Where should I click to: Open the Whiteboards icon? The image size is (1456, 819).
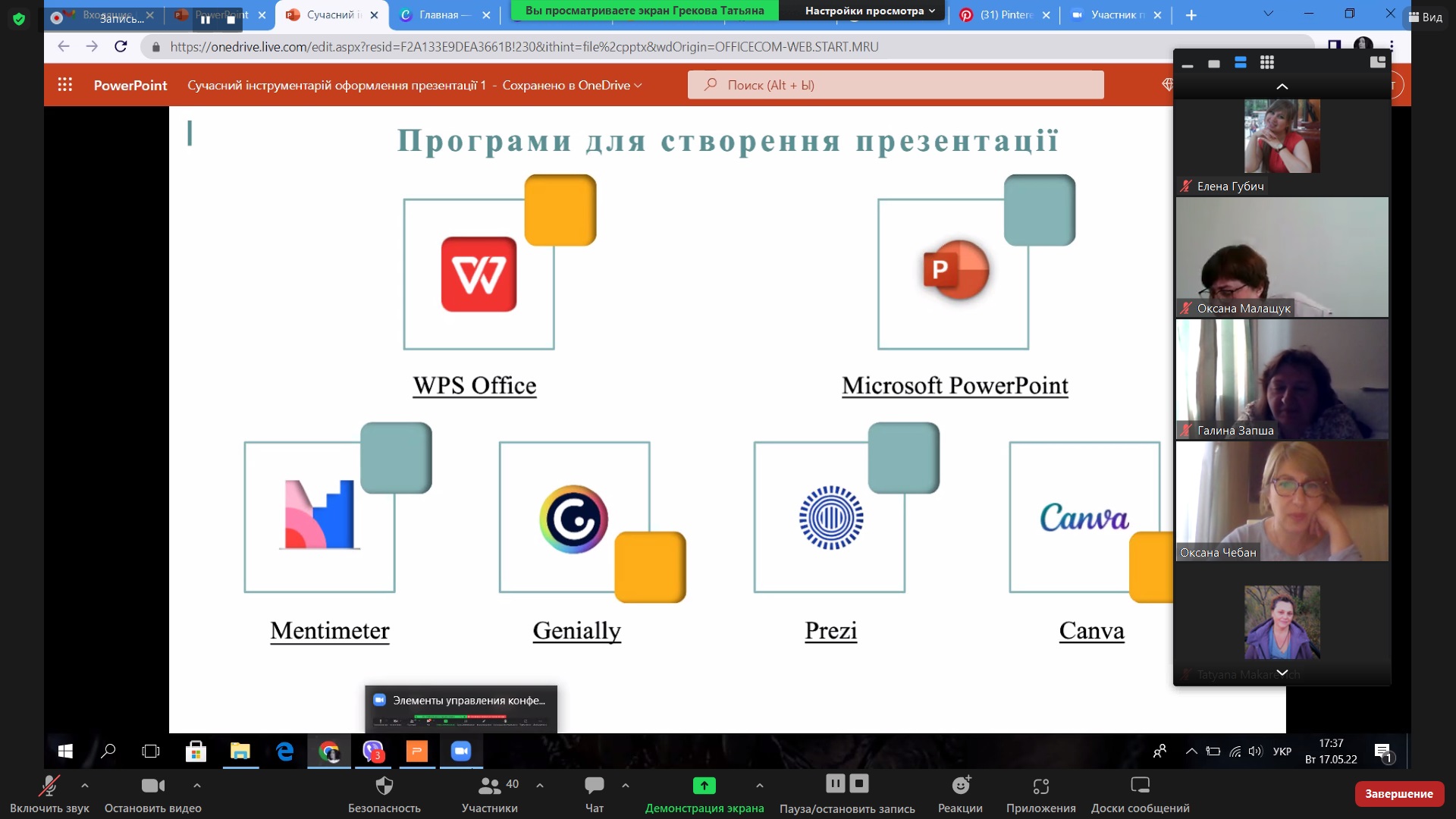pyautogui.click(x=1140, y=786)
